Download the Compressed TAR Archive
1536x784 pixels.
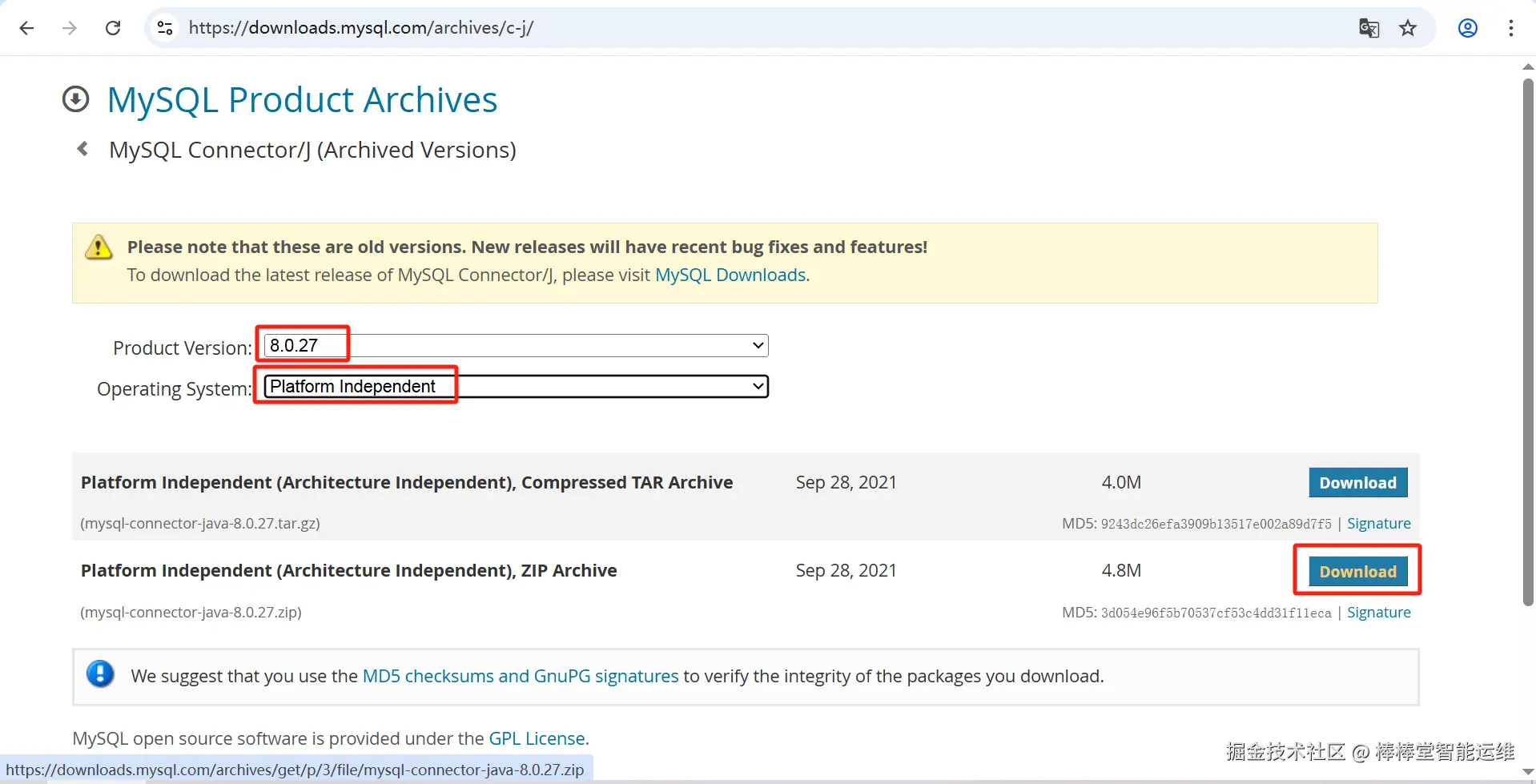click(x=1357, y=483)
